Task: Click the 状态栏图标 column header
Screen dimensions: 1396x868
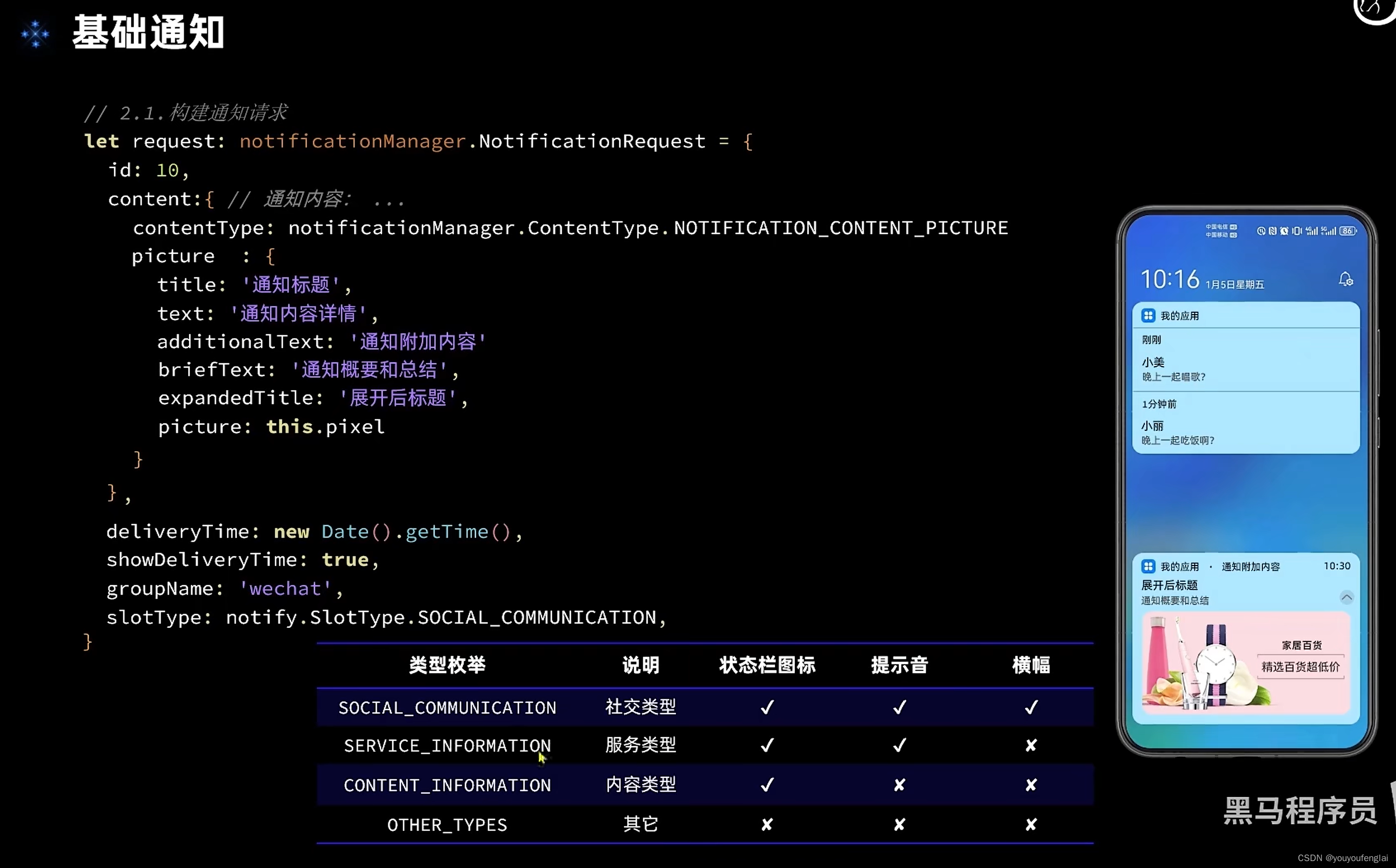Action: [x=767, y=665]
